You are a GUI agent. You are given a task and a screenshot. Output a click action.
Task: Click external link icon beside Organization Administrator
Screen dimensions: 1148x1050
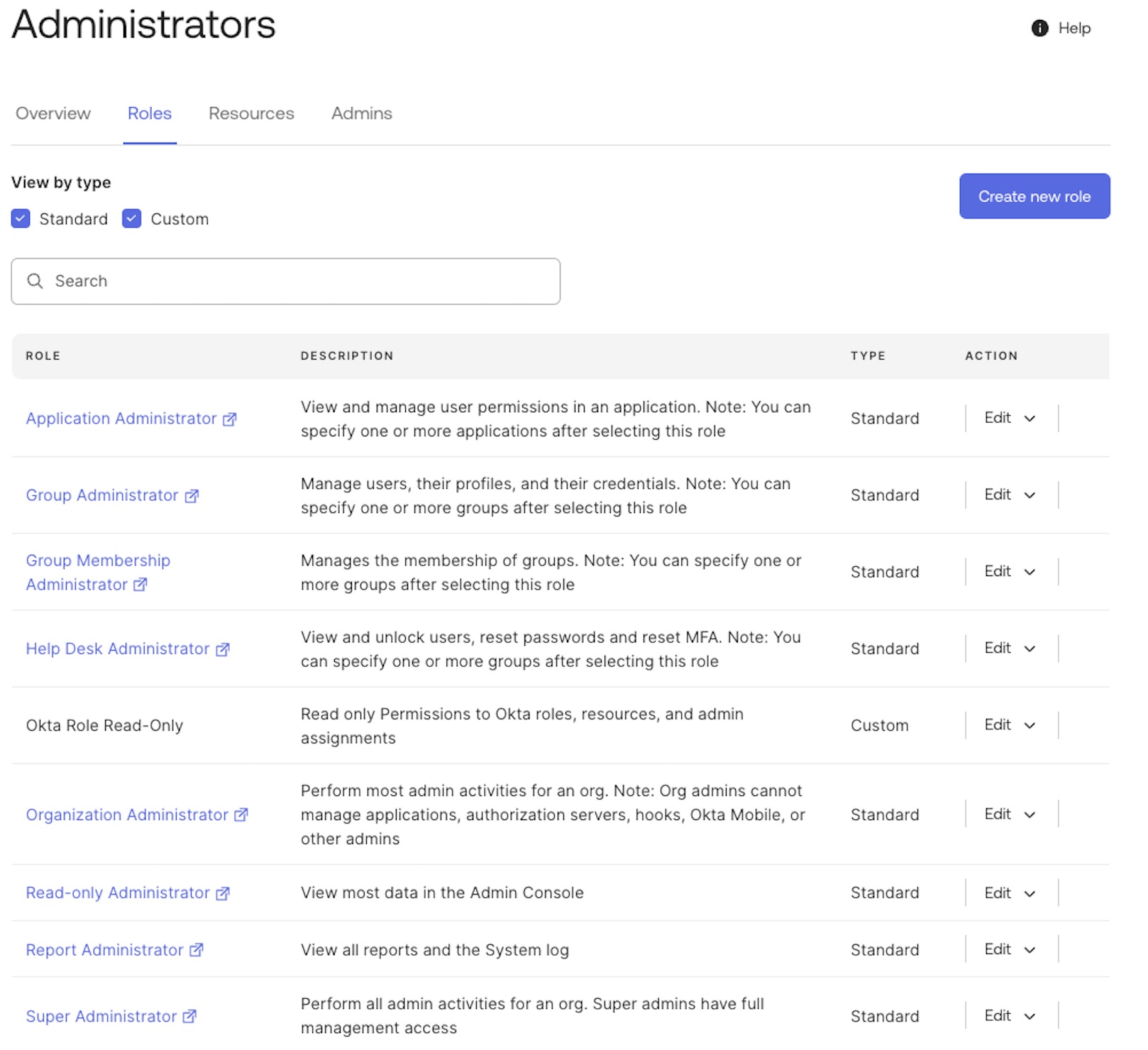coord(241,815)
